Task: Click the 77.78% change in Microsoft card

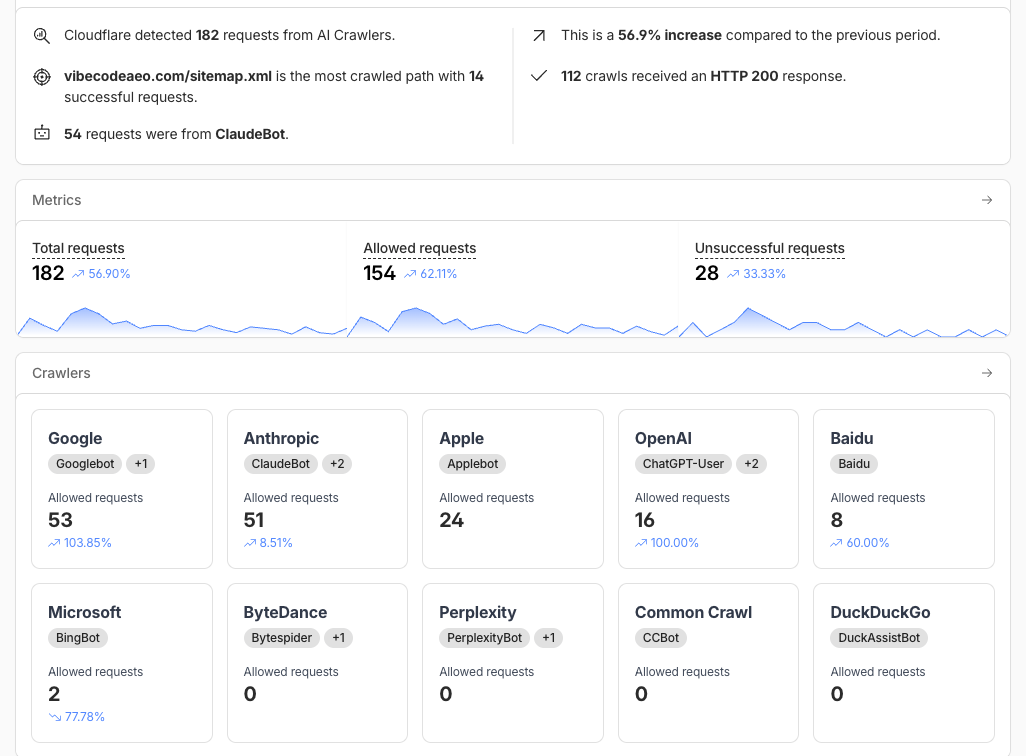Action: [x=84, y=717]
